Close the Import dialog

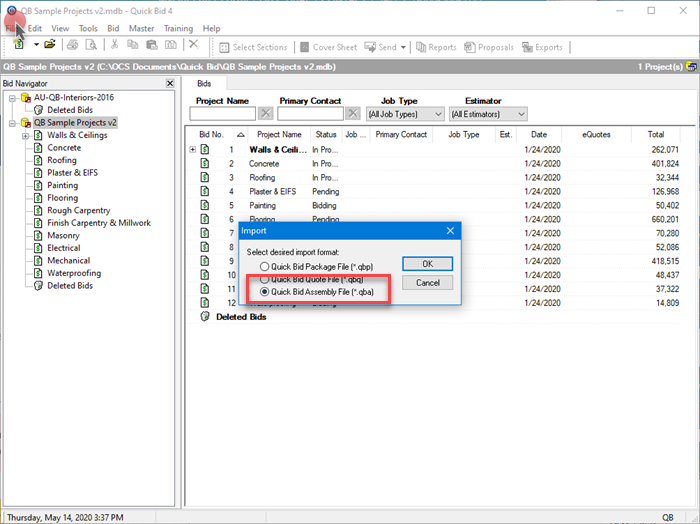[x=450, y=231]
